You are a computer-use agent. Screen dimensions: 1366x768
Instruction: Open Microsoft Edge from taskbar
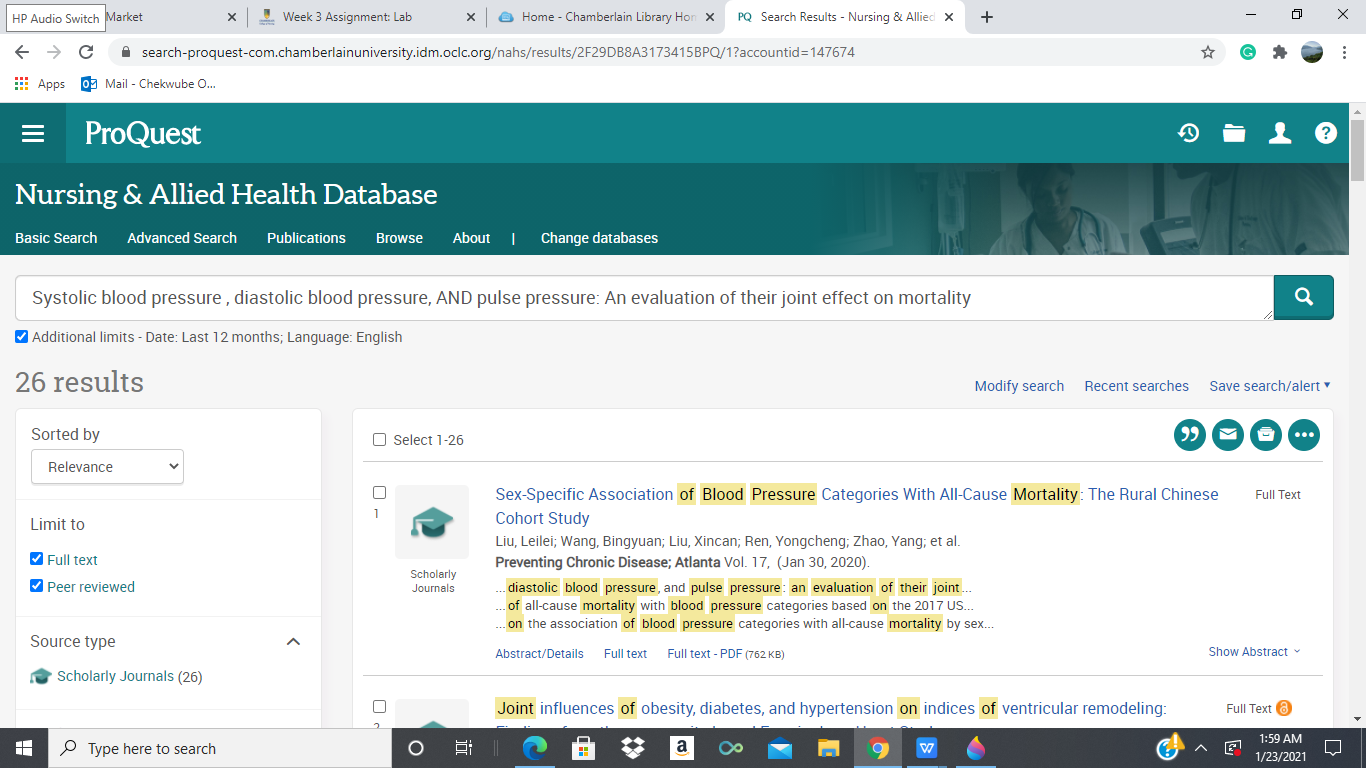[x=535, y=748]
